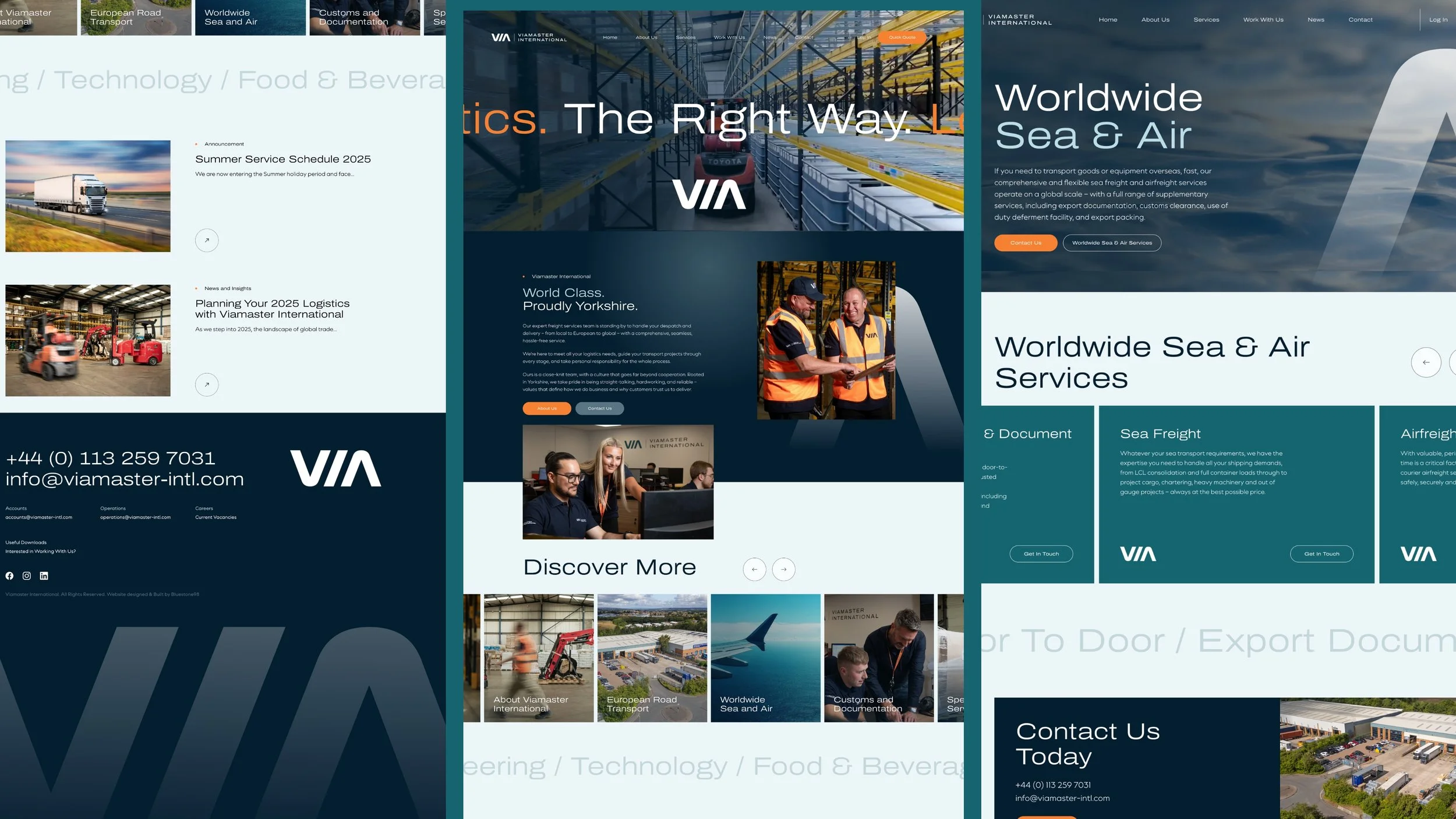1456x819 pixels.
Task: Click the photo of two workers in orange vests
Action: click(826, 340)
